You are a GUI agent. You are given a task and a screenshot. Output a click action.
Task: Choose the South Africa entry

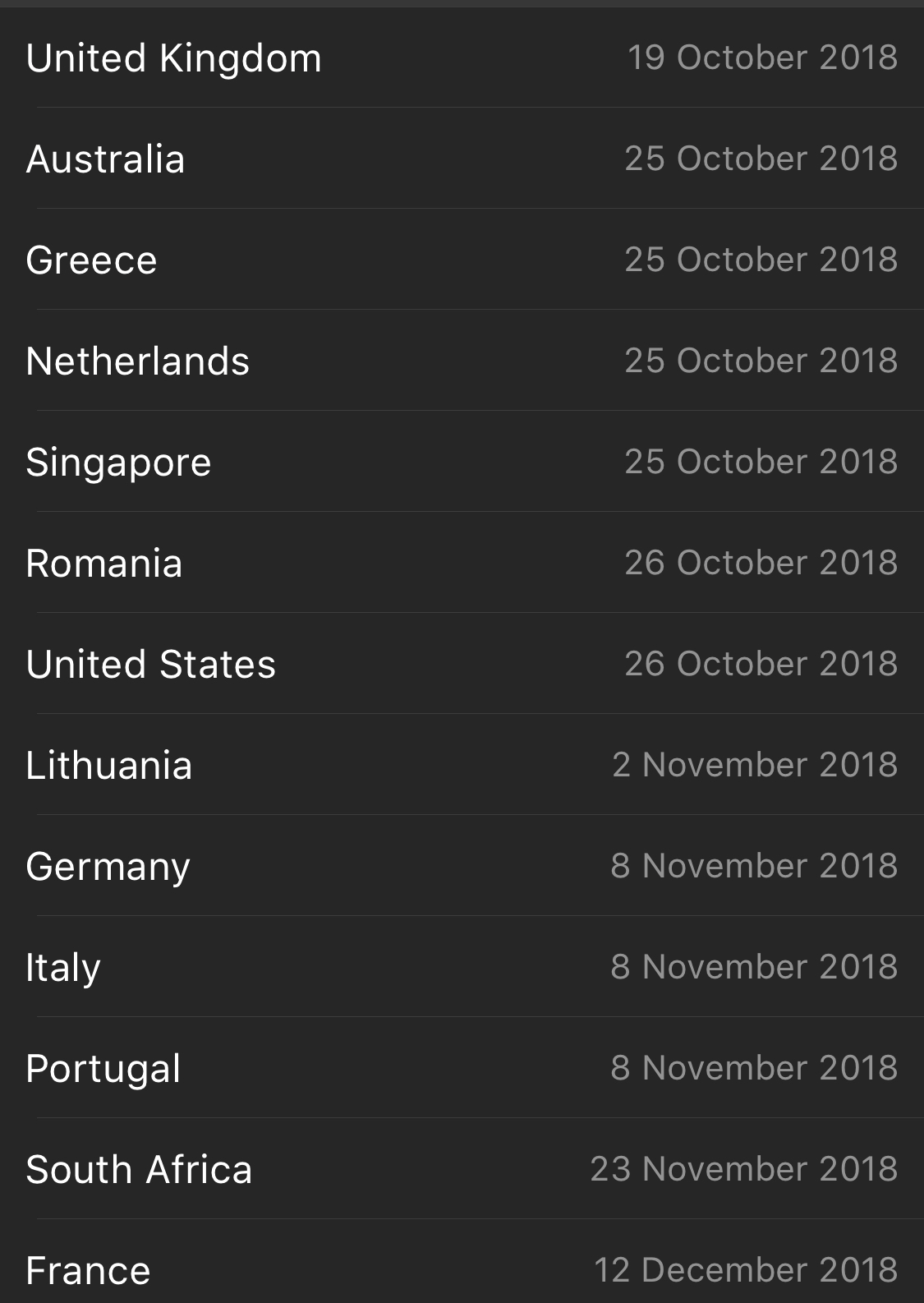click(139, 1170)
